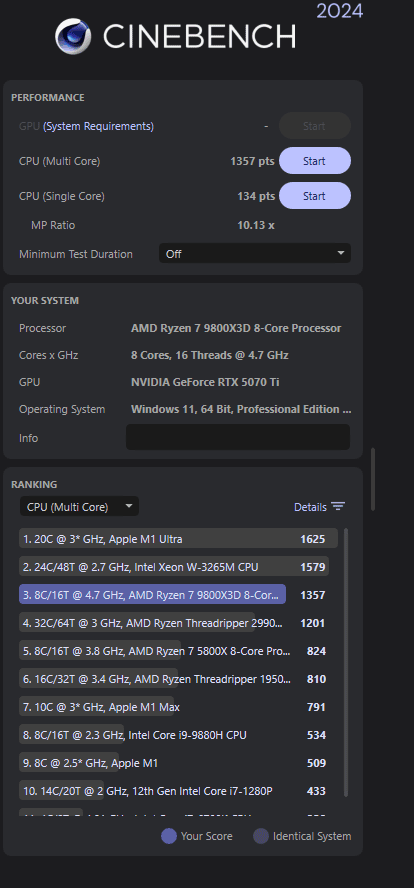Click the RANKING section heading
Screen dimensions: 414x888
click(34, 485)
